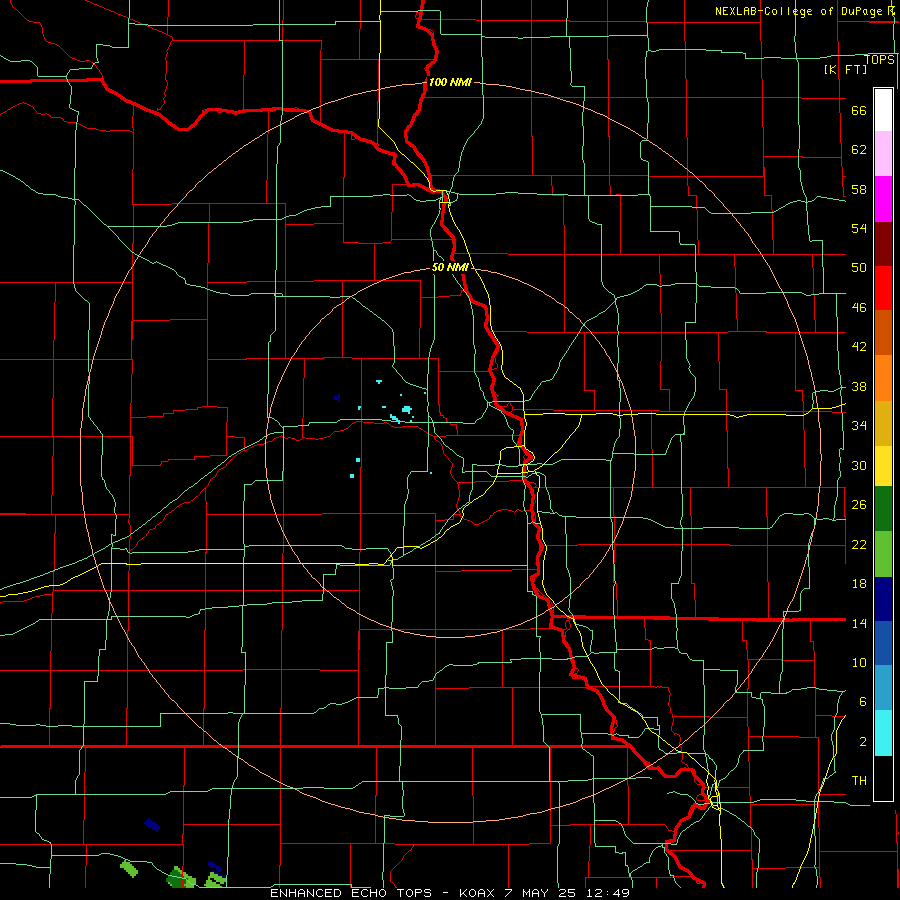The height and width of the screenshot is (900, 900).
Task: Click the '50' legend scale value
Action: (859, 268)
